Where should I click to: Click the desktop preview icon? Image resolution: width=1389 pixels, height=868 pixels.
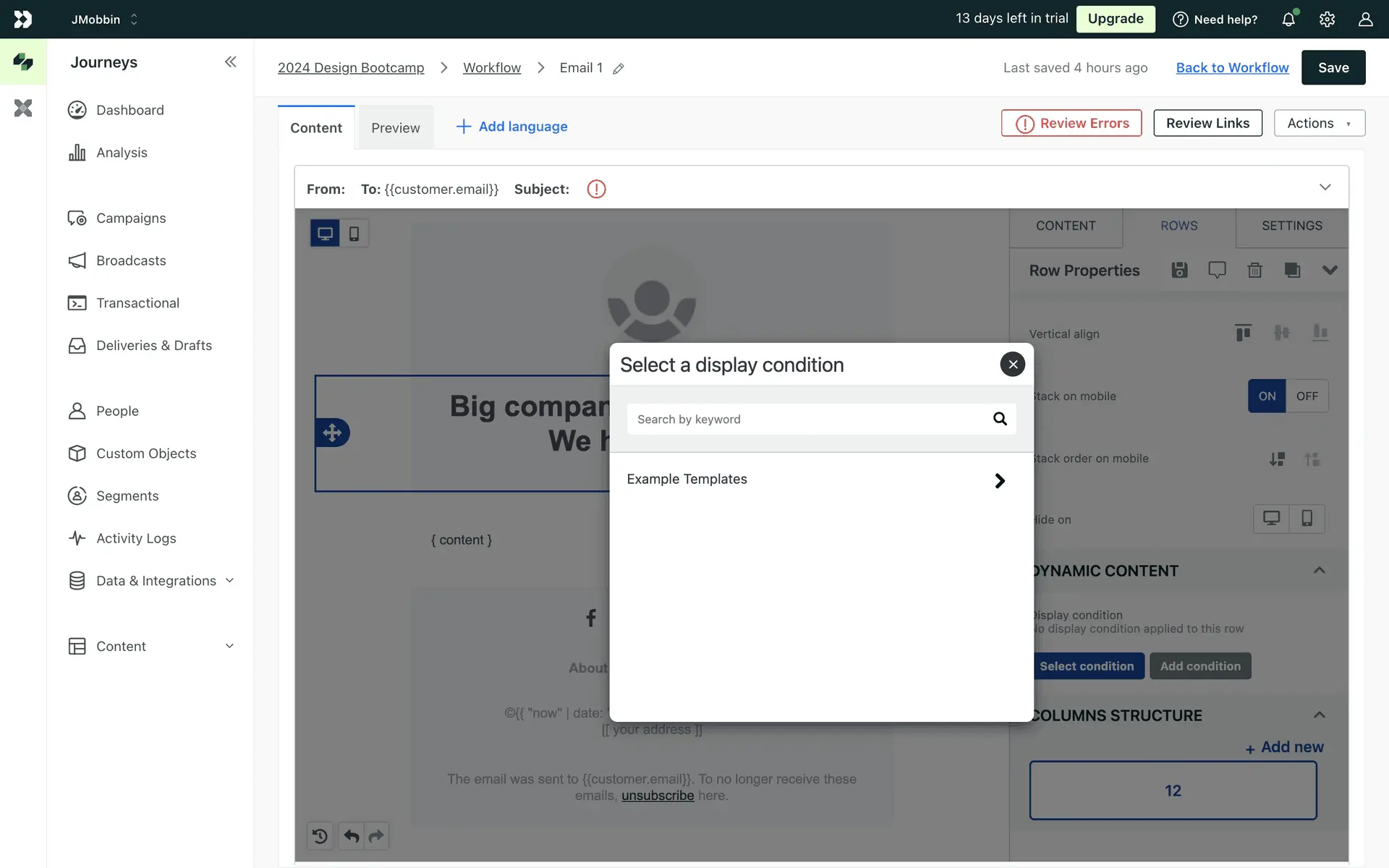pyautogui.click(x=325, y=234)
